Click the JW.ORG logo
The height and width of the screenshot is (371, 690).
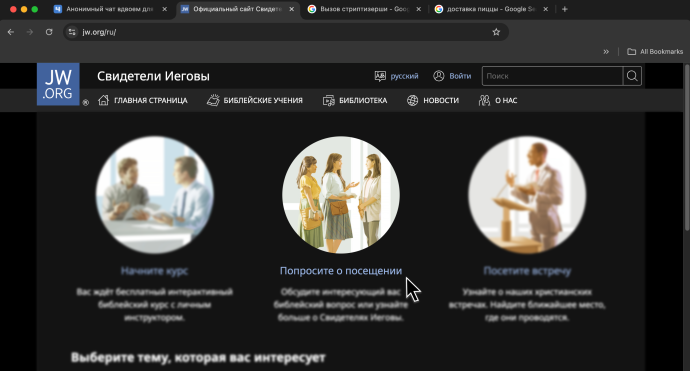(x=58, y=84)
